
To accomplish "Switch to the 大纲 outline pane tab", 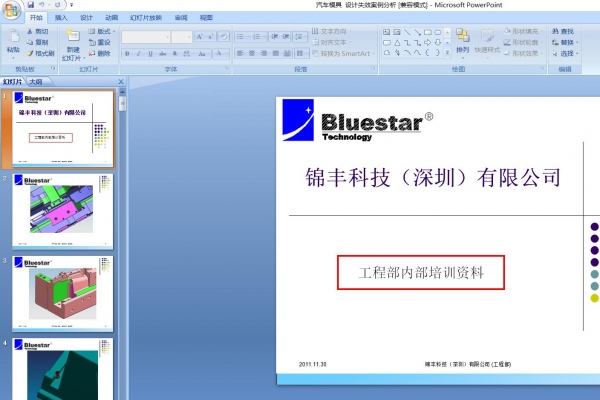I will pyautogui.click(x=36, y=82).
